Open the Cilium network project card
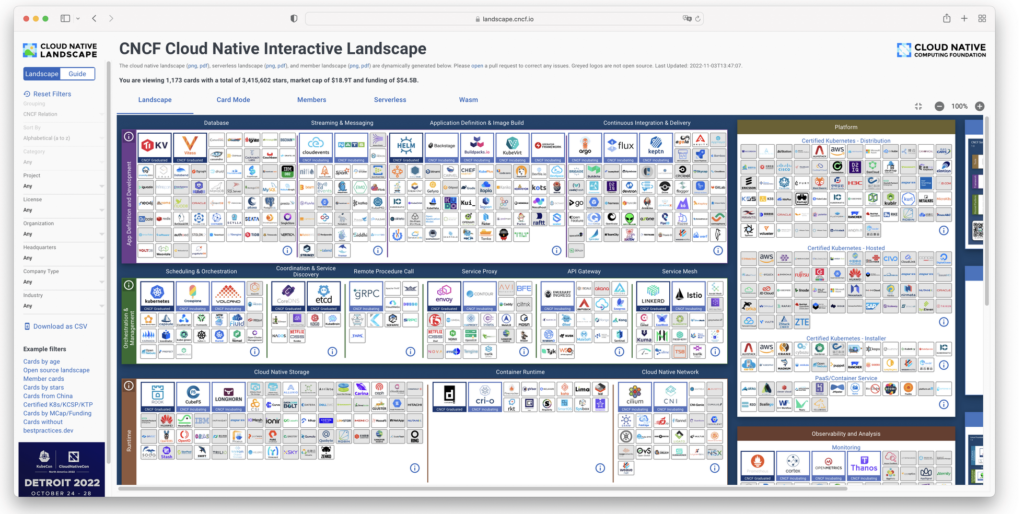The height and width of the screenshot is (514, 1024). [x=635, y=396]
